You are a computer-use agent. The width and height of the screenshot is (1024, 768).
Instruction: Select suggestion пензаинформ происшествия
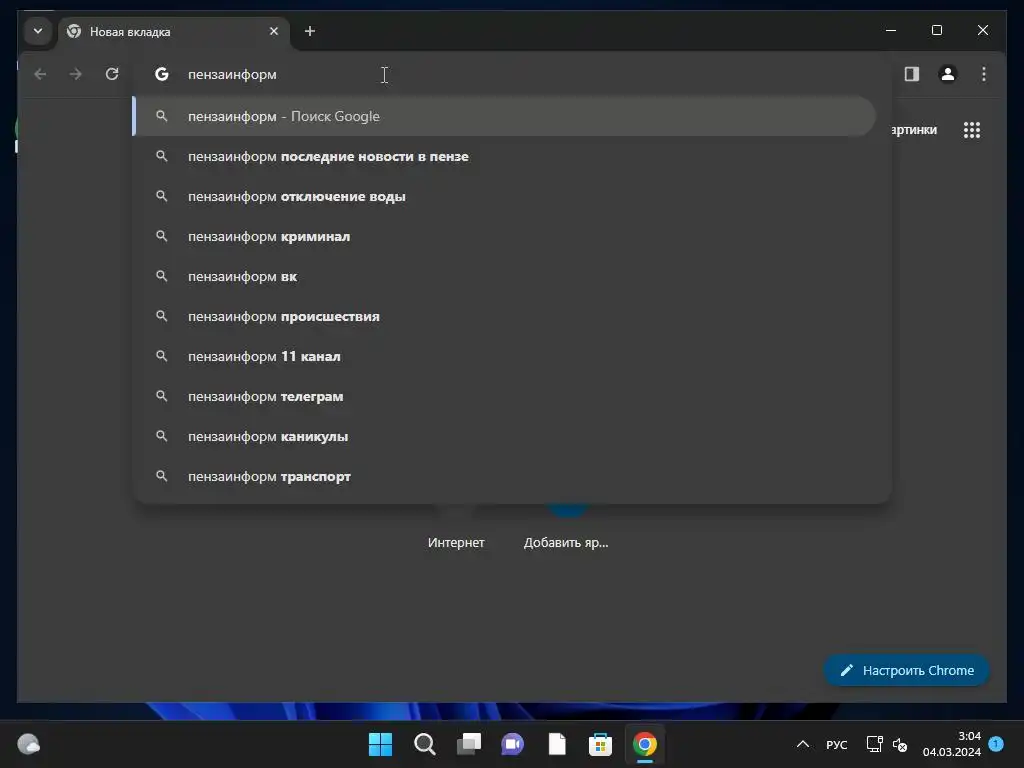point(504,317)
